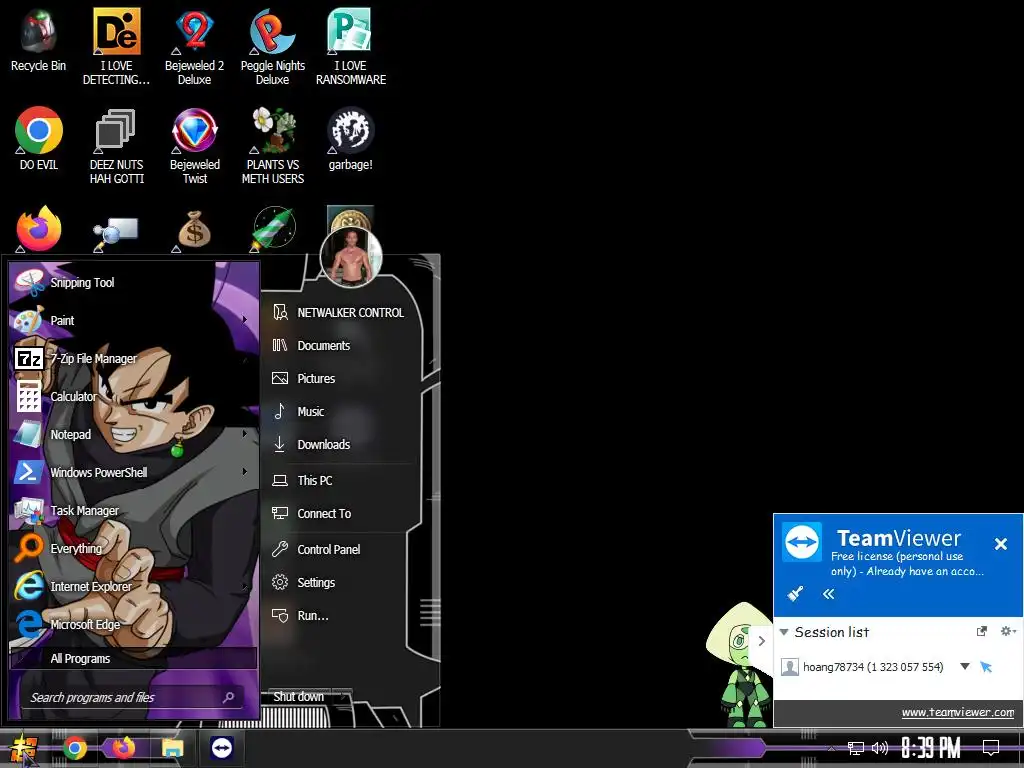Open the Firefox desktop shortcut
The width and height of the screenshot is (1024, 768).
(39, 229)
